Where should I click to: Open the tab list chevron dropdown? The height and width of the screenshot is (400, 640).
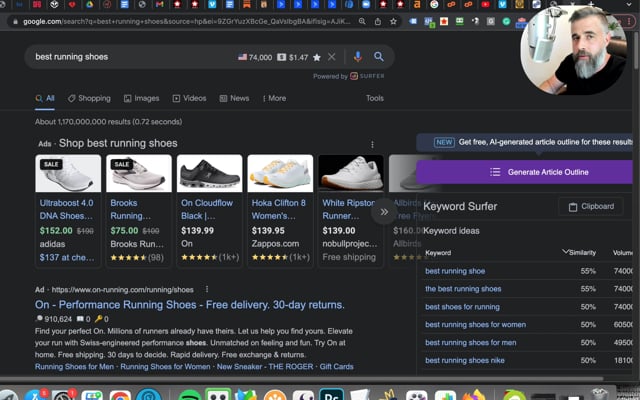tap(629, 4)
